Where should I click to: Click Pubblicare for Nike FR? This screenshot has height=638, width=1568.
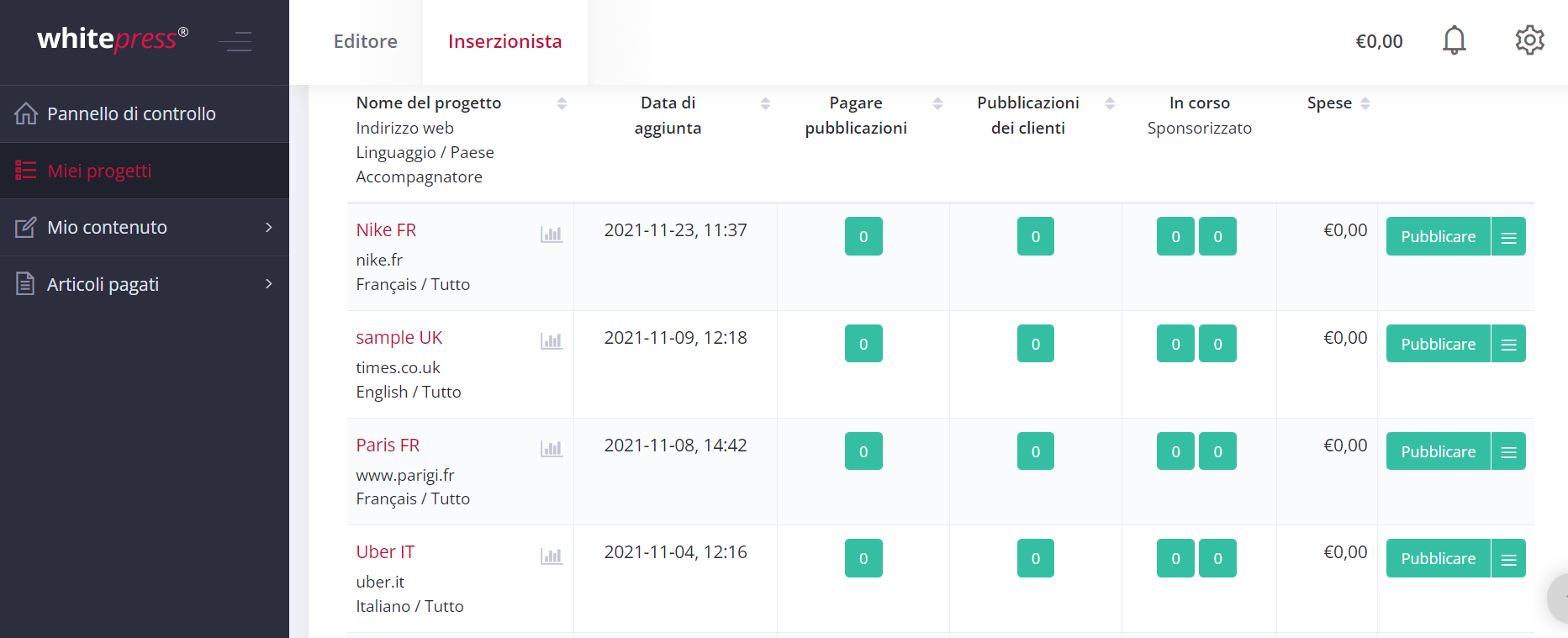pyautogui.click(x=1438, y=236)
